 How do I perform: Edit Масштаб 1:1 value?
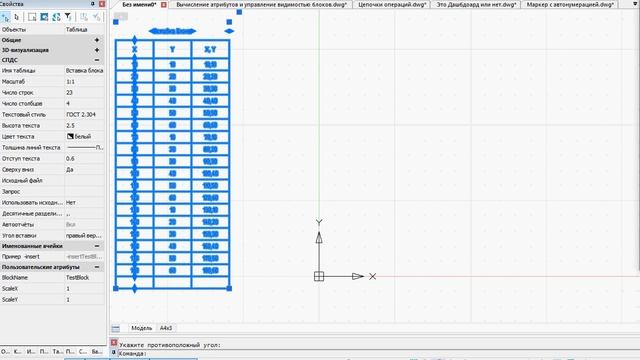(x=84, y=82)
